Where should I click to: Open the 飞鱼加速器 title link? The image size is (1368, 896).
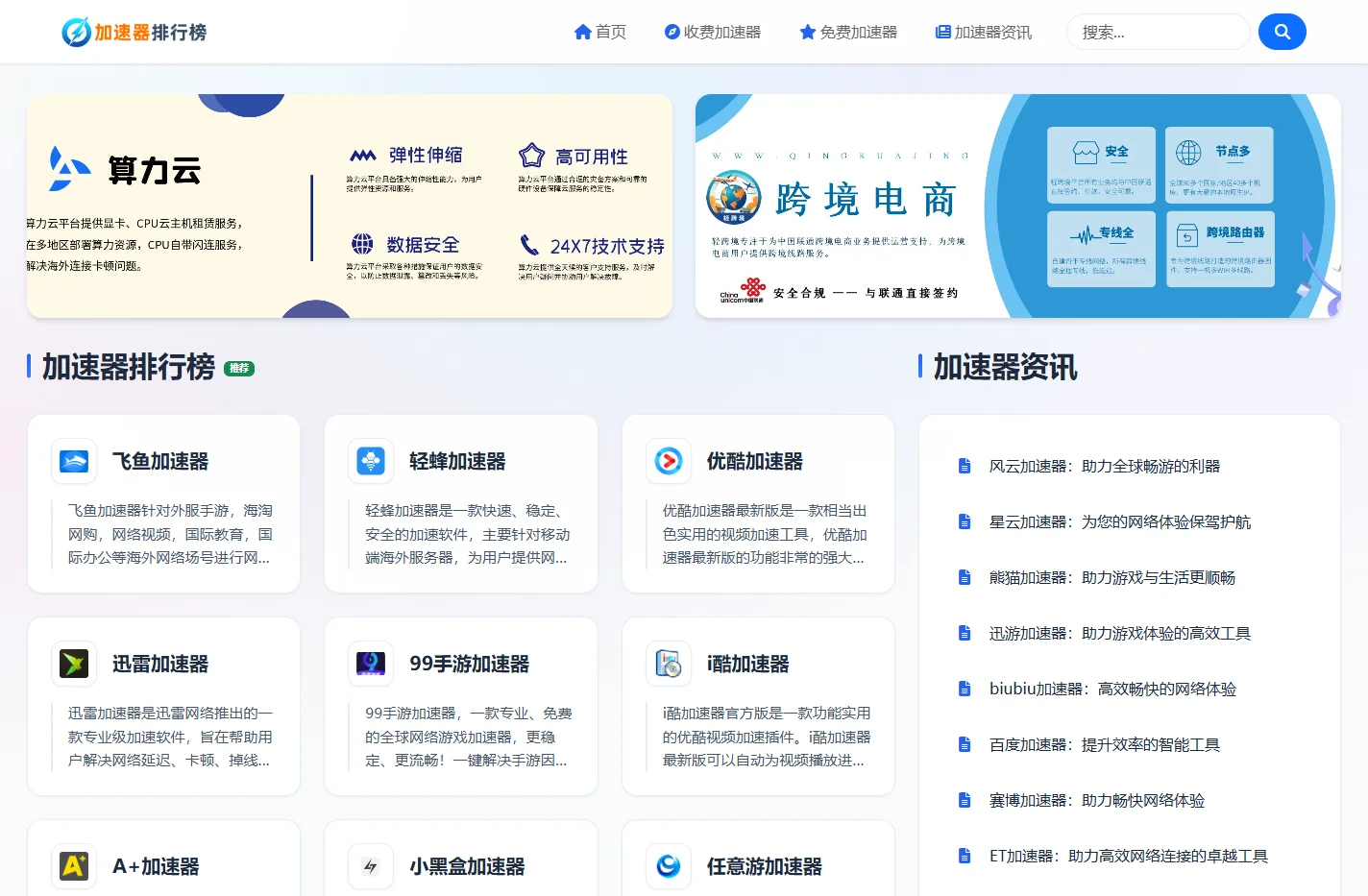160,461
